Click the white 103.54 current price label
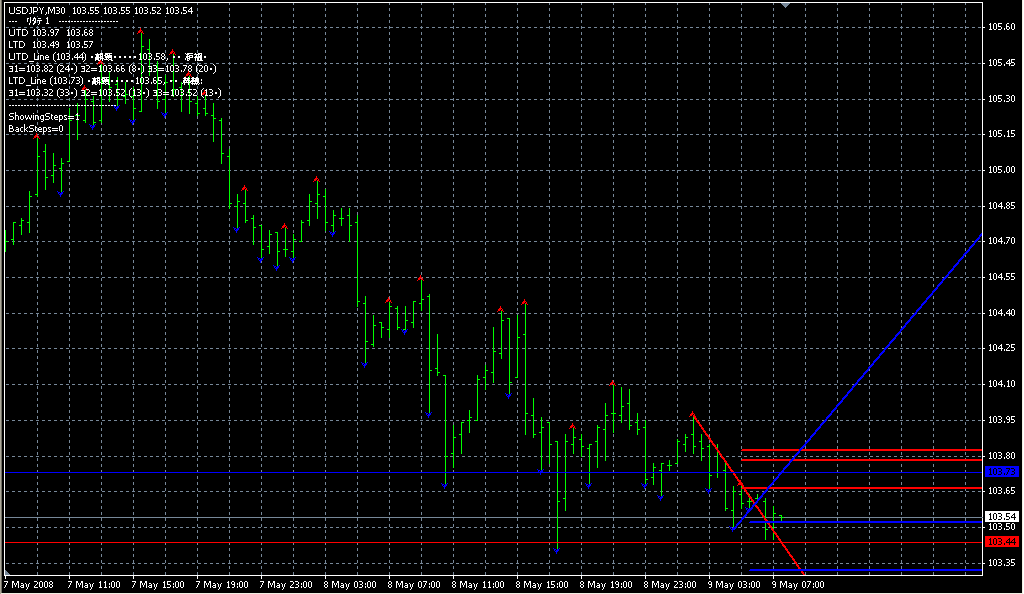This screenshot has width=1024, height=594. (1001, 517)
